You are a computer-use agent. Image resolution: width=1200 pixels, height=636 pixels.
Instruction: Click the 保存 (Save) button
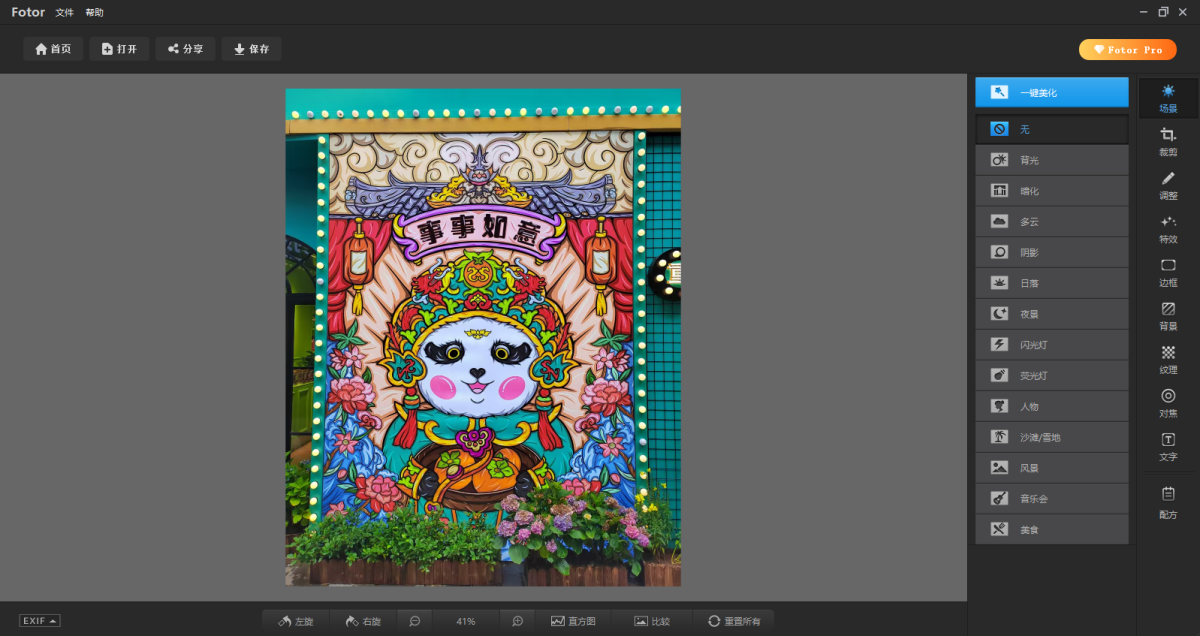pyautogui.click(x=251, y=49)
